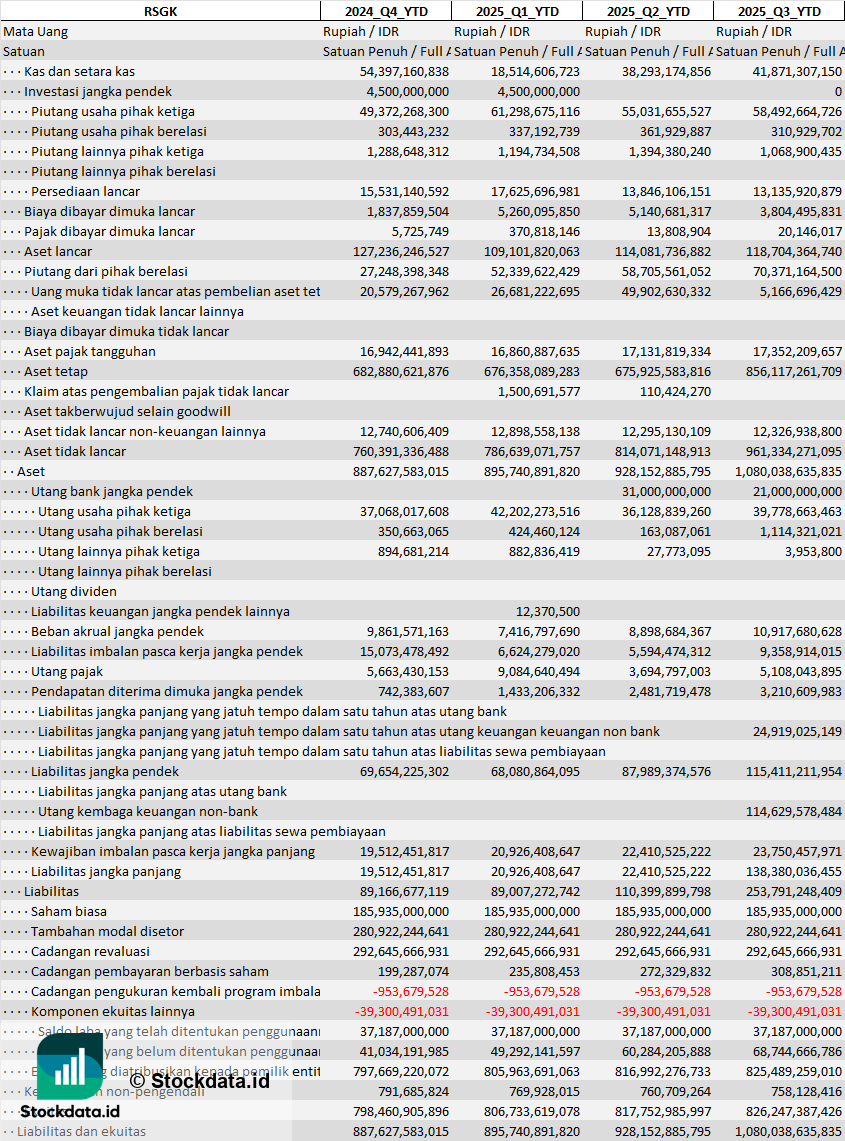The height and width of the screenshot is (1141, 845).
Task: Select the Aset tetap row label
Action: point(56,372)
